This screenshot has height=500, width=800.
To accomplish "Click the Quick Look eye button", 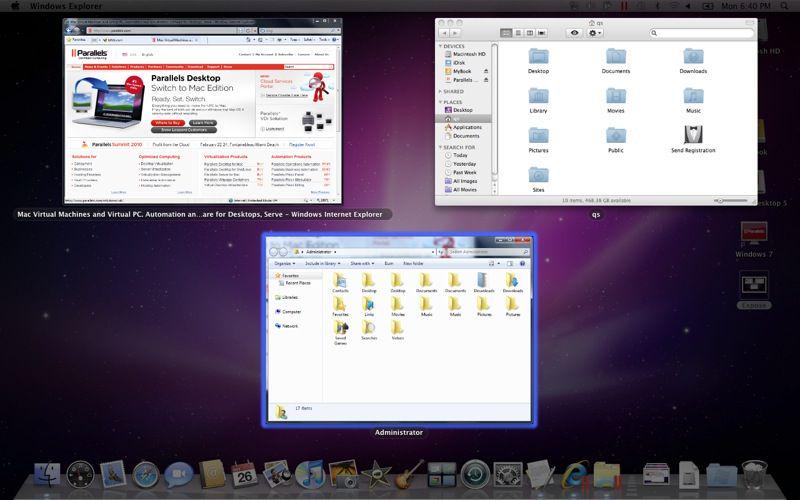I will coord(574,33).
